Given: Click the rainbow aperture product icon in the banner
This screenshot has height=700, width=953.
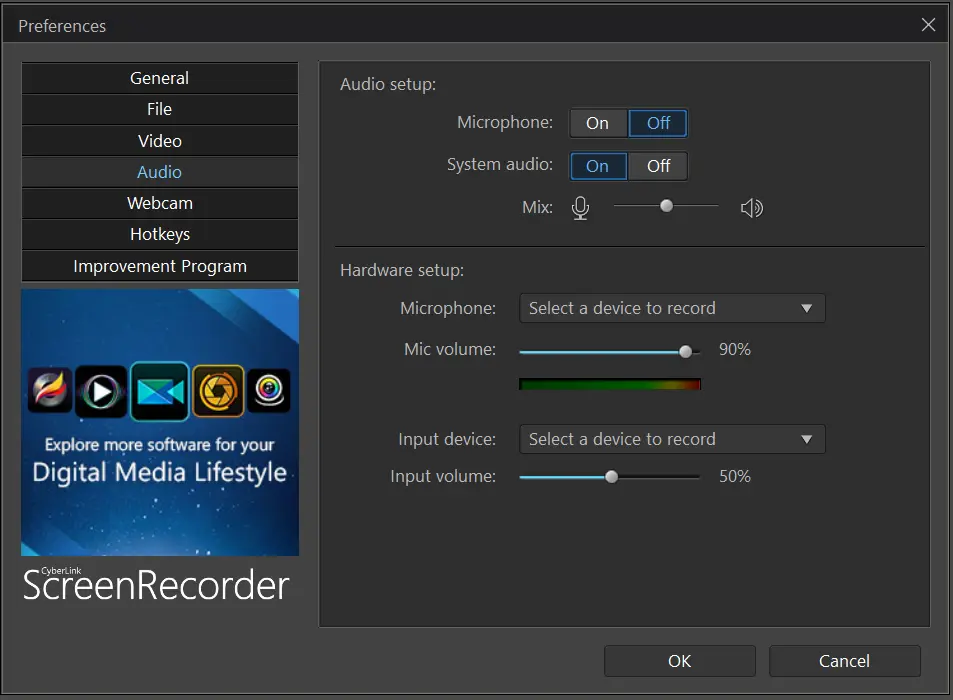Looking at the screenshot, I should (270, 392).
